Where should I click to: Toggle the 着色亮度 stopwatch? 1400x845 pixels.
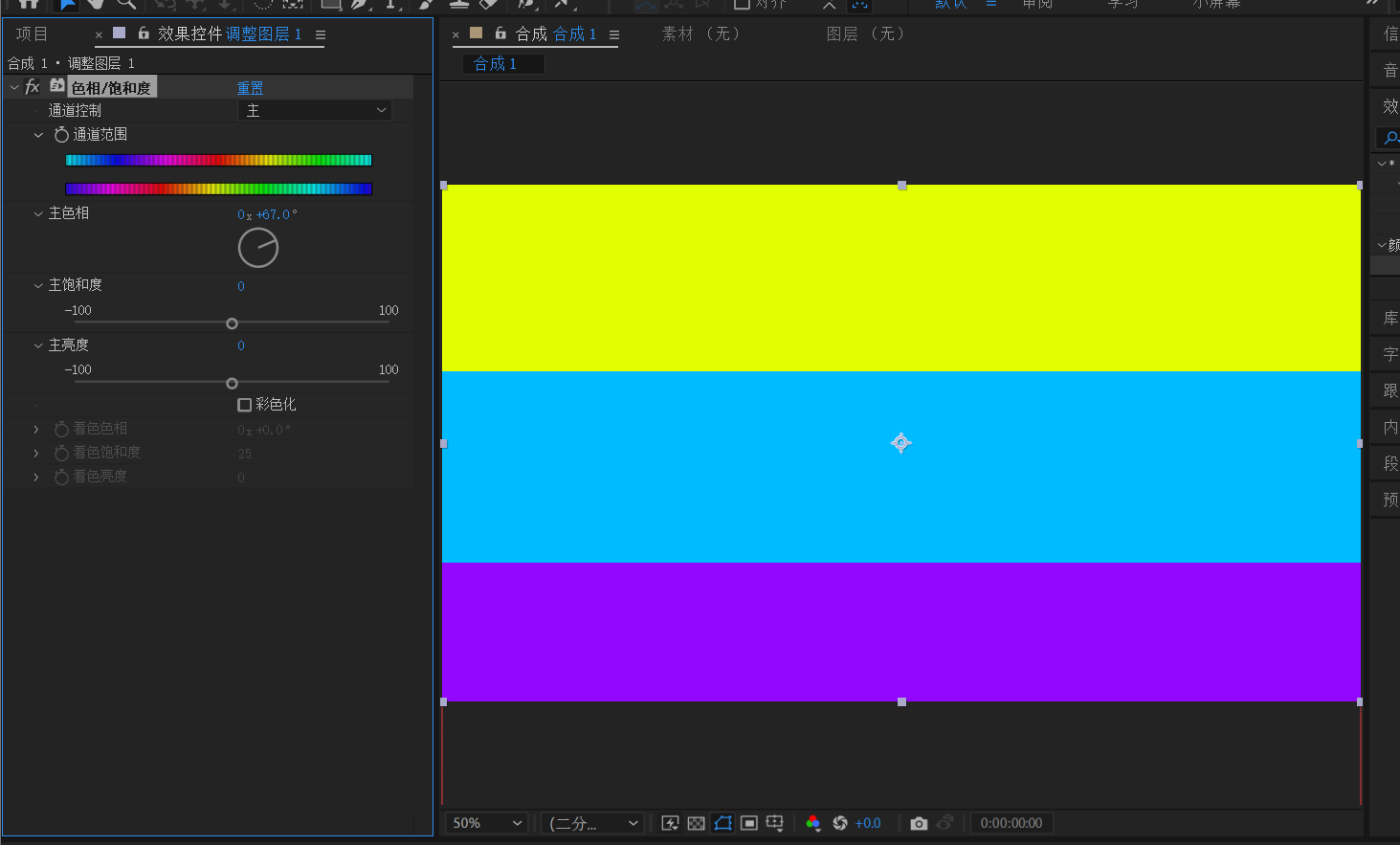61,477
